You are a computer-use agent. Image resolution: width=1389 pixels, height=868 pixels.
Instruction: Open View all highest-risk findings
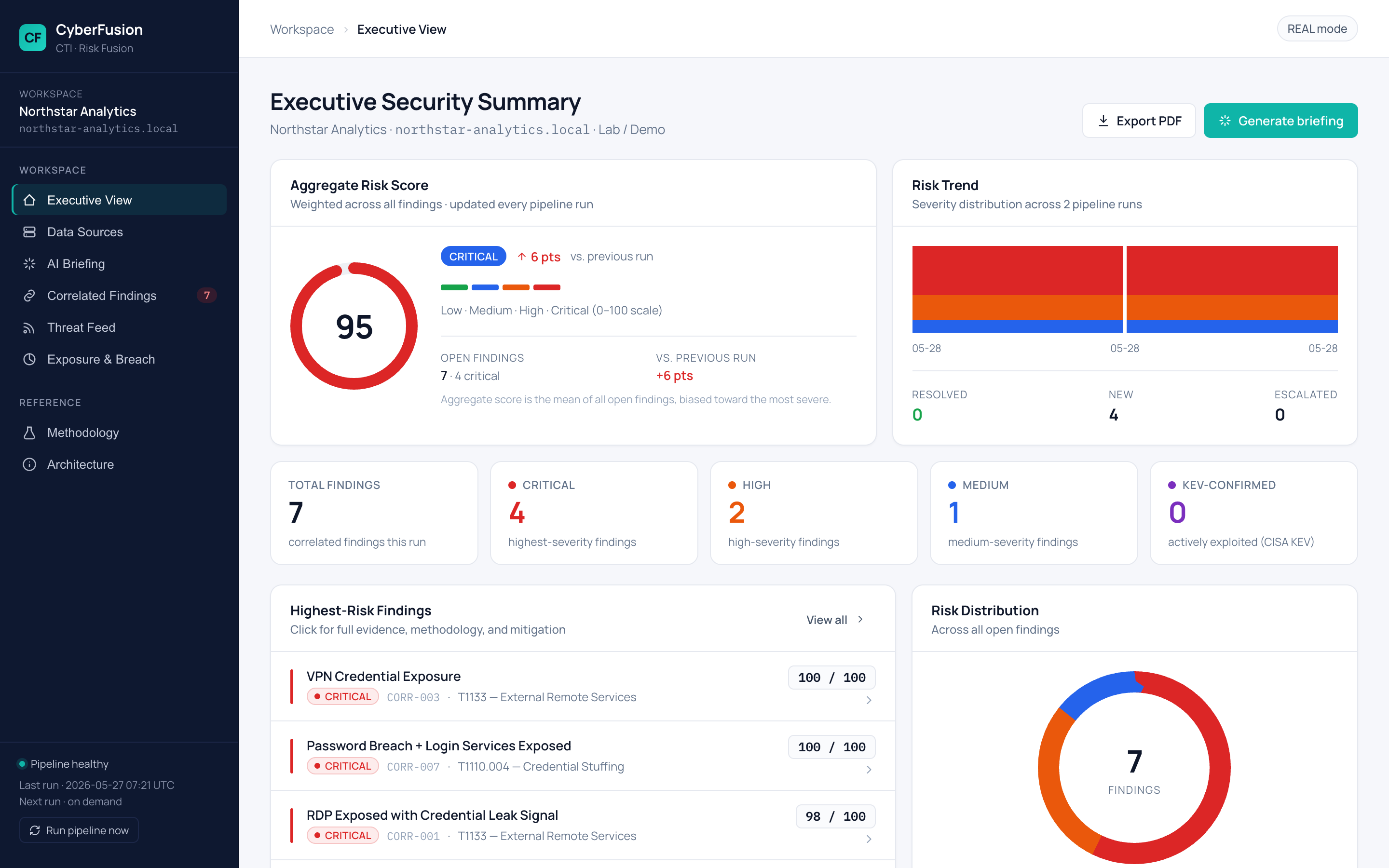834,620
